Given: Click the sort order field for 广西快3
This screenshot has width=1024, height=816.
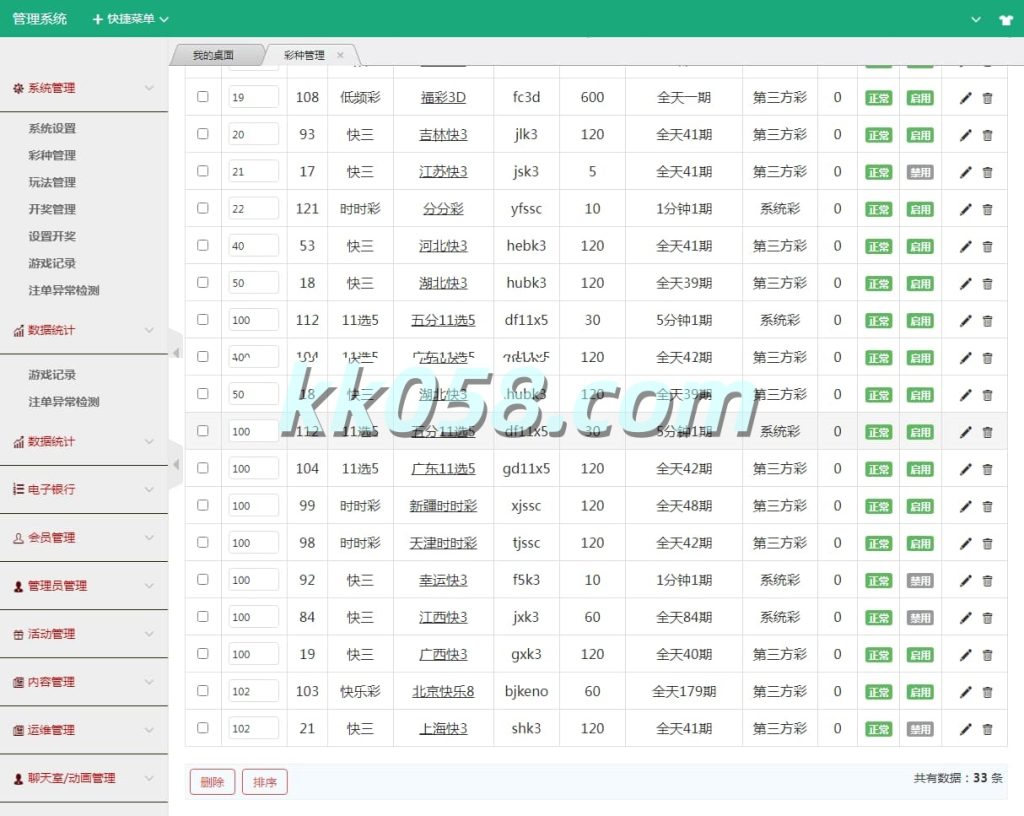Looking at the screenshot, I should pos(253,654).
